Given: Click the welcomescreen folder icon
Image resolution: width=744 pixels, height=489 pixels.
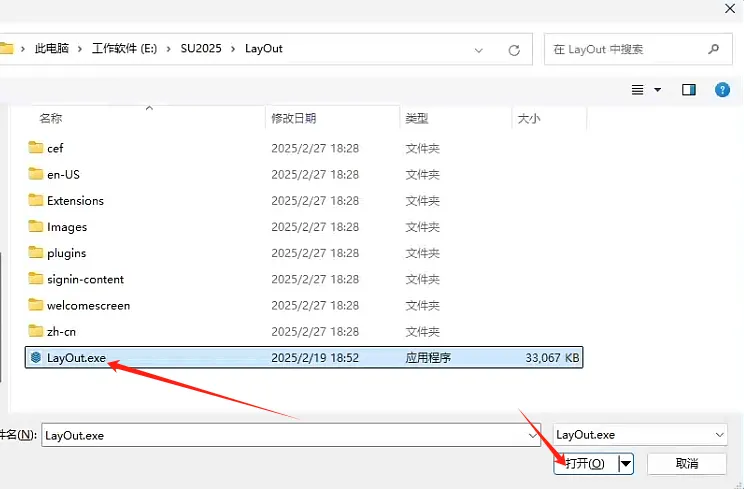Looking at the screenshot, I should click(36, 304).
